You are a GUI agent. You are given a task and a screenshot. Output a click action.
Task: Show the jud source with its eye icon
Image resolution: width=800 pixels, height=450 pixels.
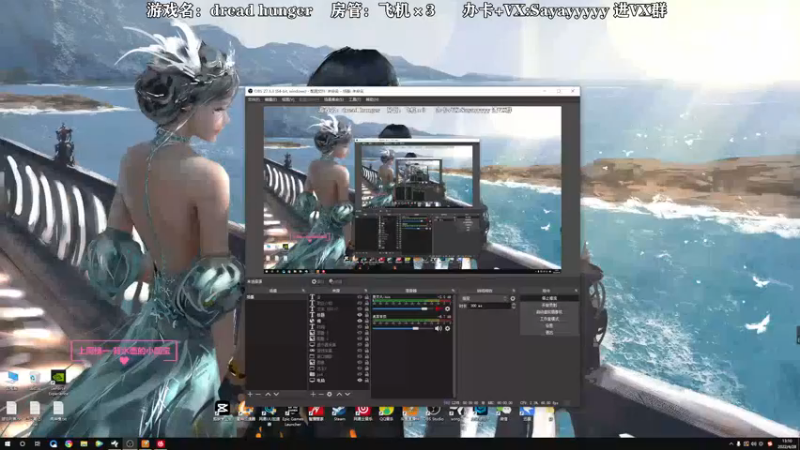coord(360,374)
